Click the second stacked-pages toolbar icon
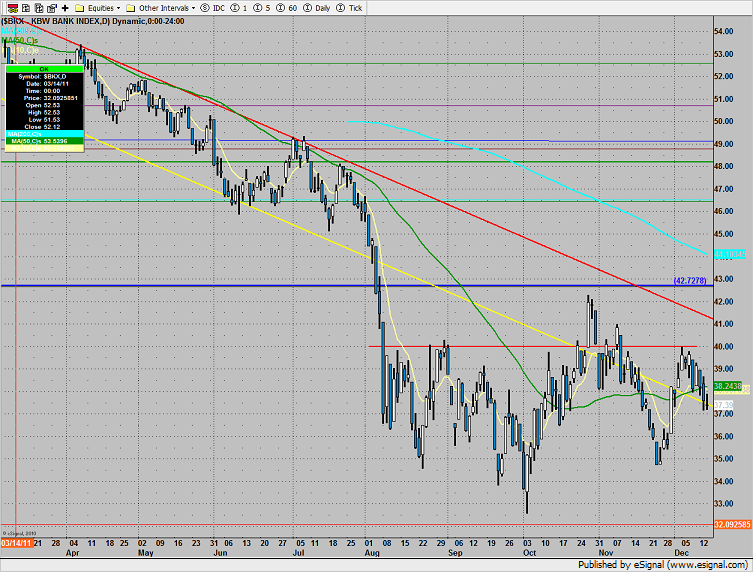Image resolution: width=753 pixels, height=572 pixels. [39, 8]
